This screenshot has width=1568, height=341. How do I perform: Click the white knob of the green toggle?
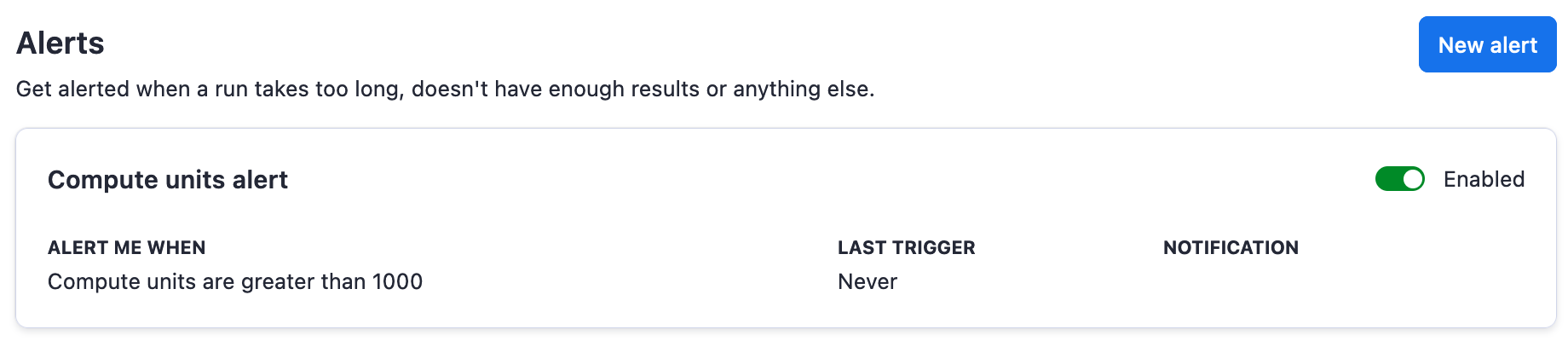1412,179
